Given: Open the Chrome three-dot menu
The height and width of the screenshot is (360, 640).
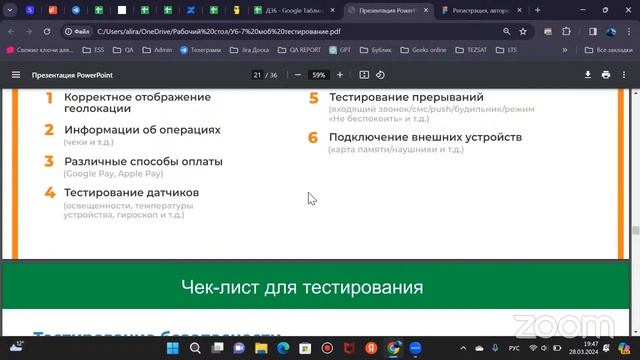Looking at the screenshot, I should 629,31.
